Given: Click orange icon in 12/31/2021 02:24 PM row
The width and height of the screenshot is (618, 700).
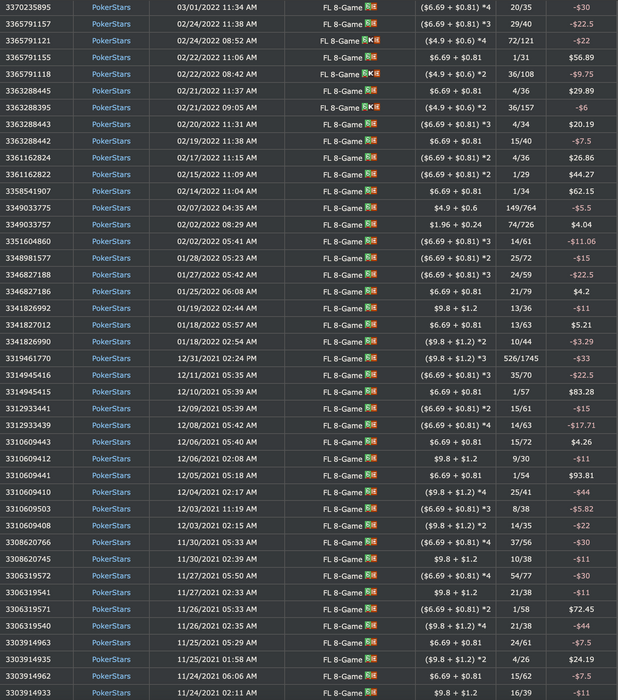Looking at the screenshot, I should click(x=374, y=358).
